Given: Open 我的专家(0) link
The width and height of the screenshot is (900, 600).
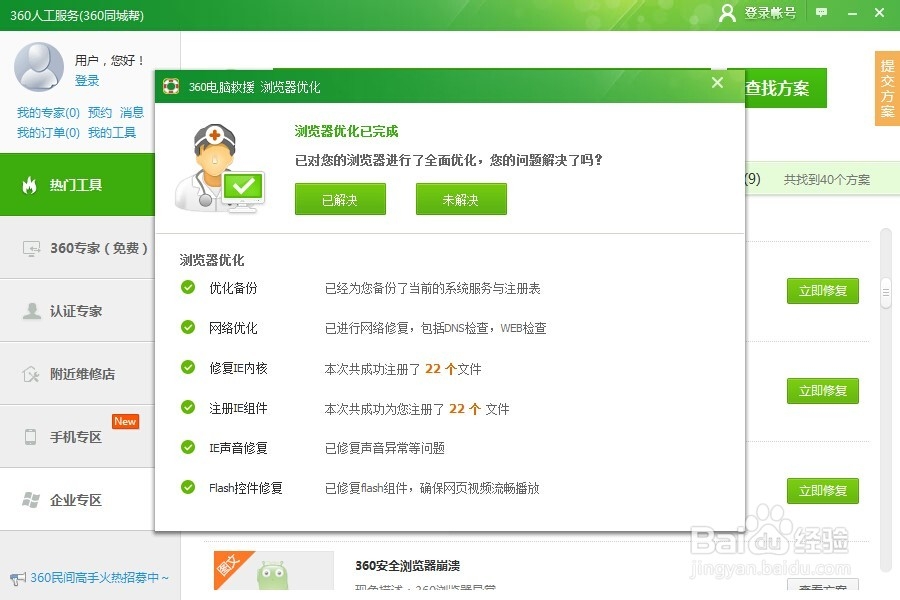Looking at the screenshot, I should pyautogui.click(x=48, y=113).
